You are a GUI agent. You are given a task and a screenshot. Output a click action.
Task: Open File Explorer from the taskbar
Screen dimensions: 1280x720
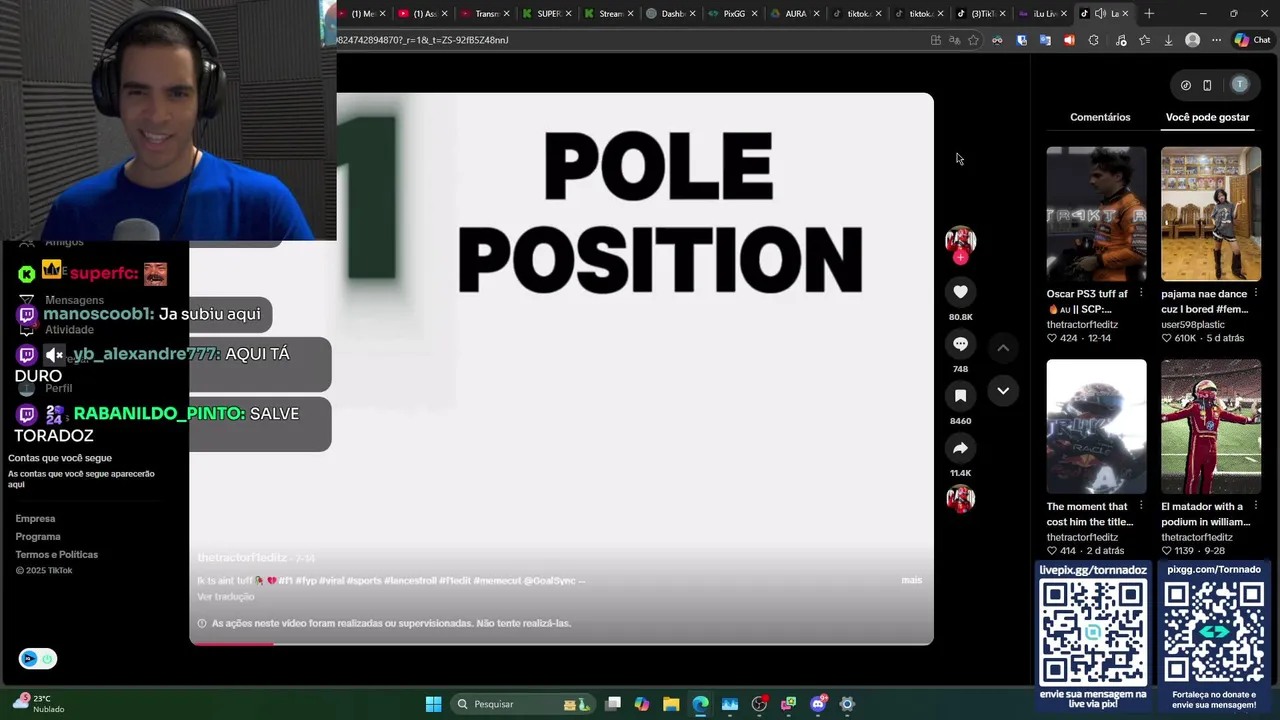pos(671,704)
